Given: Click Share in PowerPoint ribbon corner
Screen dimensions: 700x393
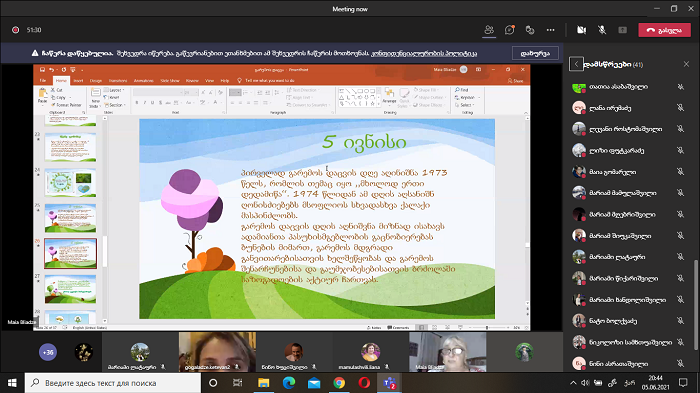Looking at the screenshot, I should pos(516,81).
